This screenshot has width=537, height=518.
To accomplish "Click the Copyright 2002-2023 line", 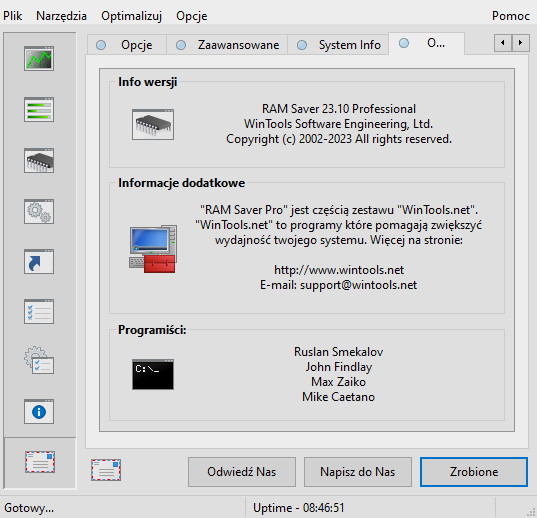I will pos(339,139).
